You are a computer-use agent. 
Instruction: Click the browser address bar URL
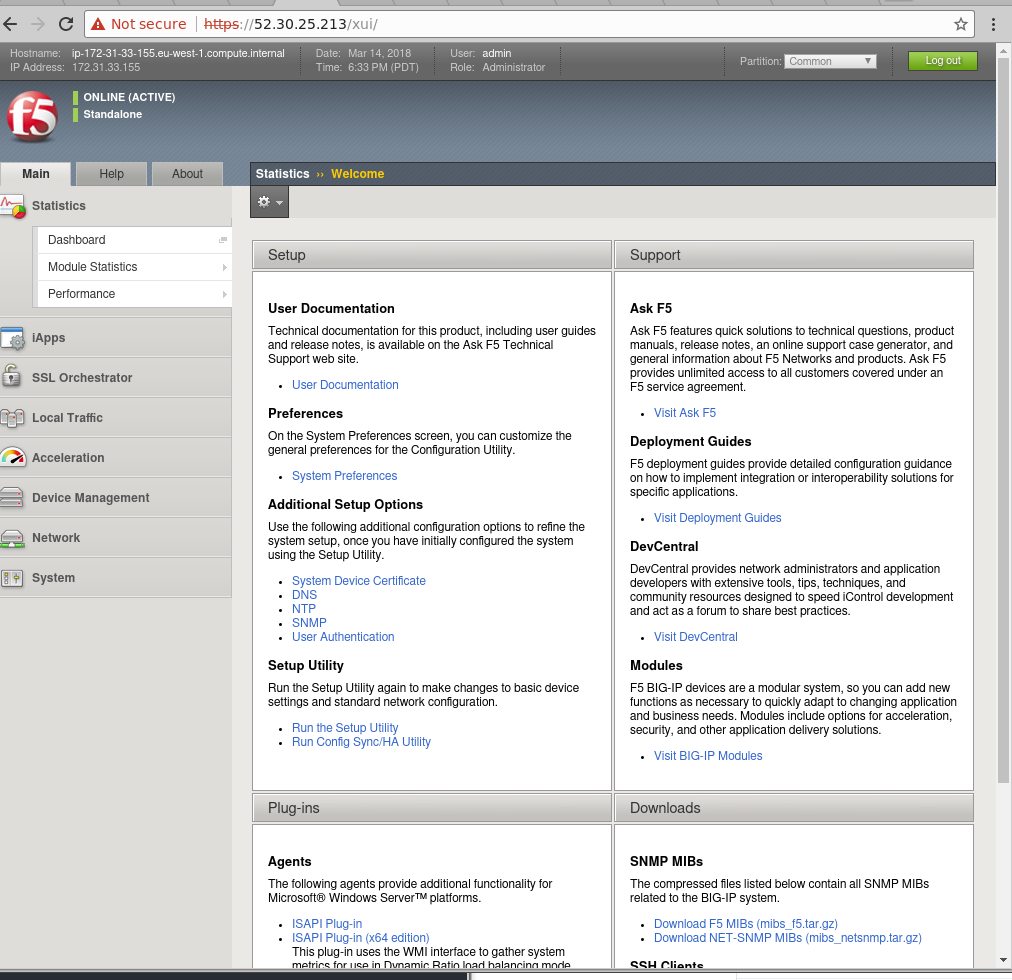tap(290, 25)
